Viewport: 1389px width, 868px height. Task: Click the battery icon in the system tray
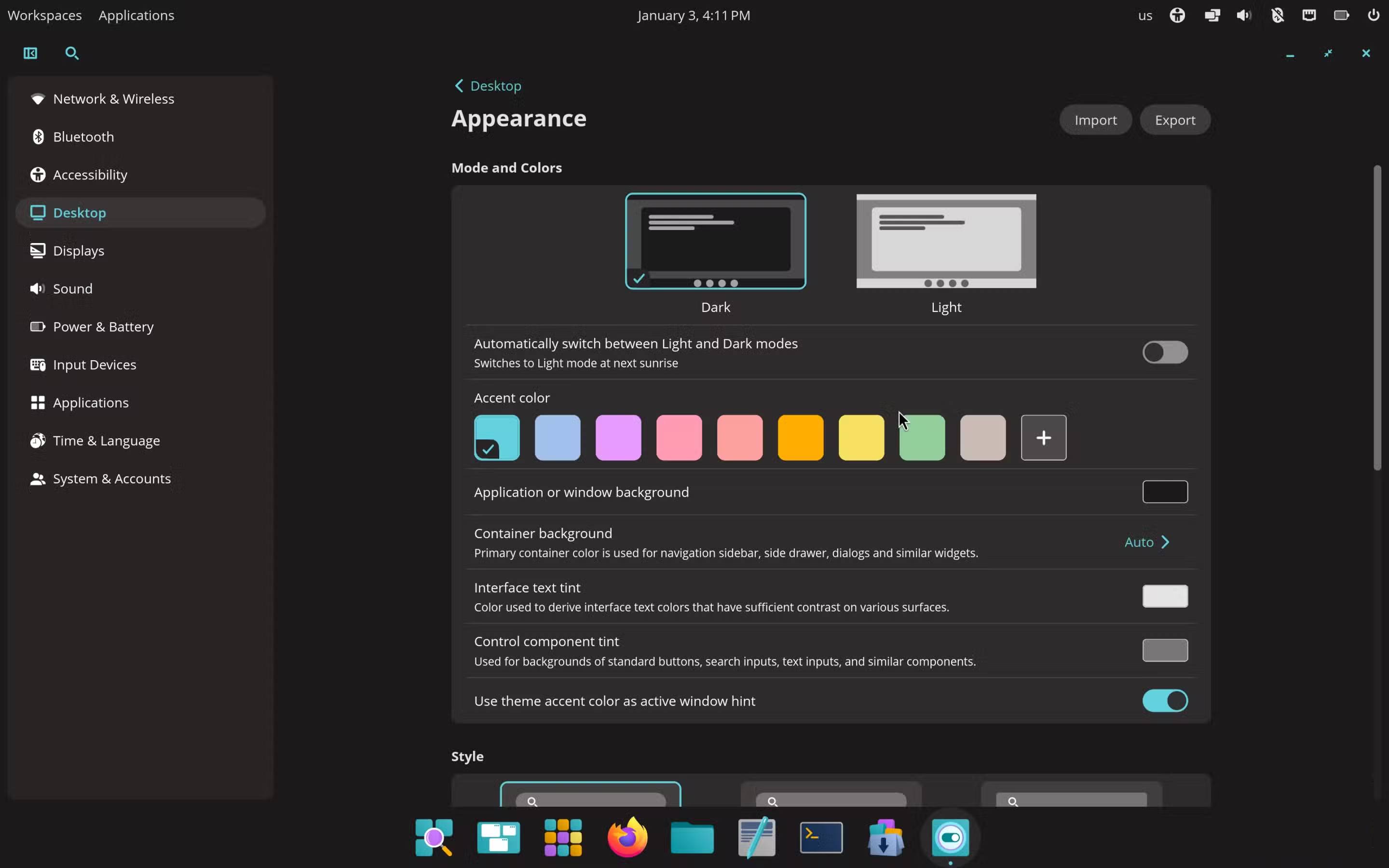[1341, 15]
